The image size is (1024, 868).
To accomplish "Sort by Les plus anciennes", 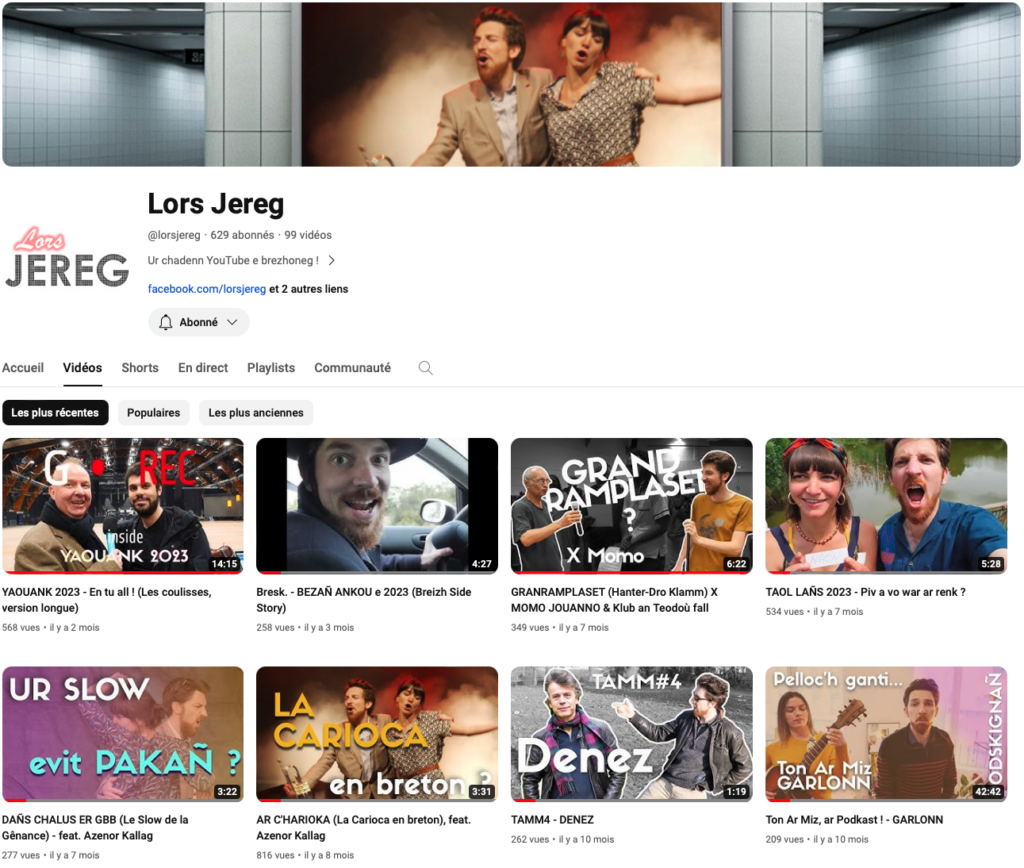I will 255,413.
